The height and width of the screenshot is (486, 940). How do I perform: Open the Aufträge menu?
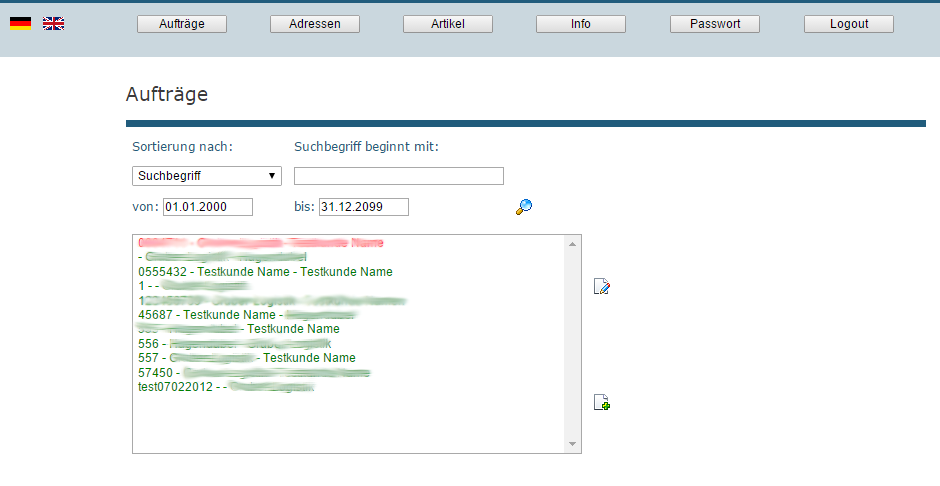182,24
